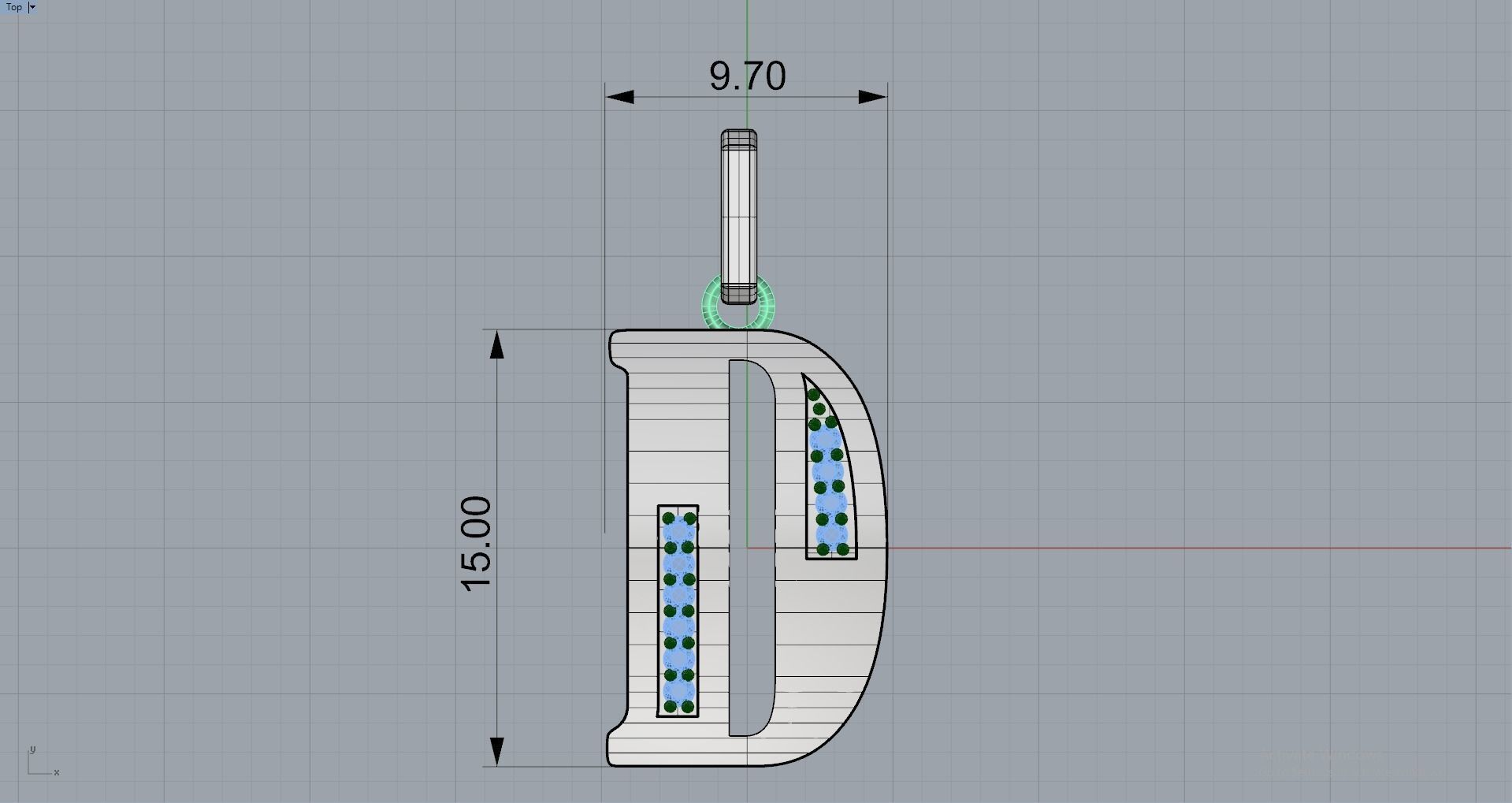
Task: Select the straight rectangular gem channel outline
Action: click(x=678, y=611)
